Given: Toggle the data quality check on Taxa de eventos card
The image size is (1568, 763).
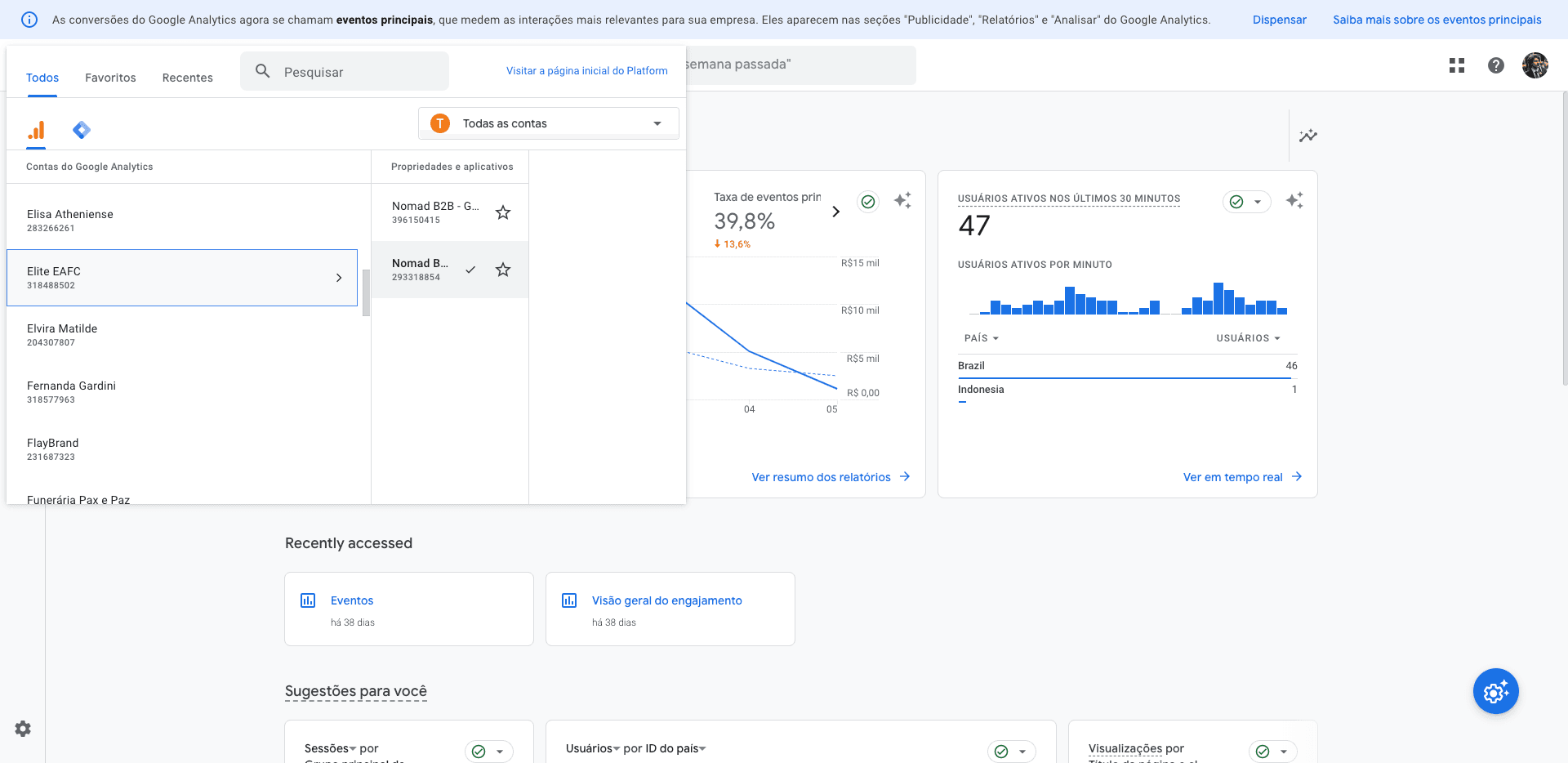Looking at the screenshot, I should coord(868,202).
